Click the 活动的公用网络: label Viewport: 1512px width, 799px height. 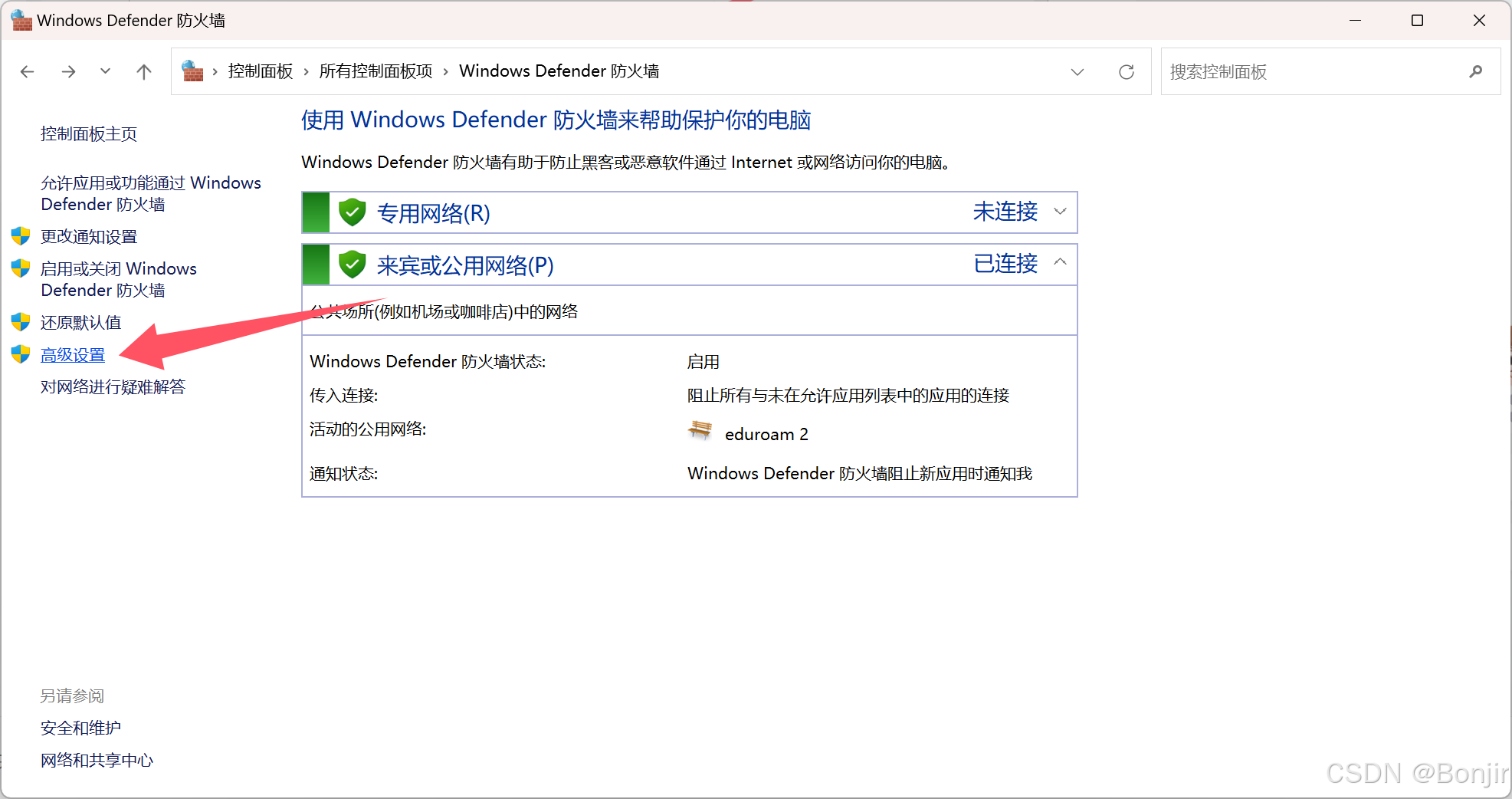point(368,429)
